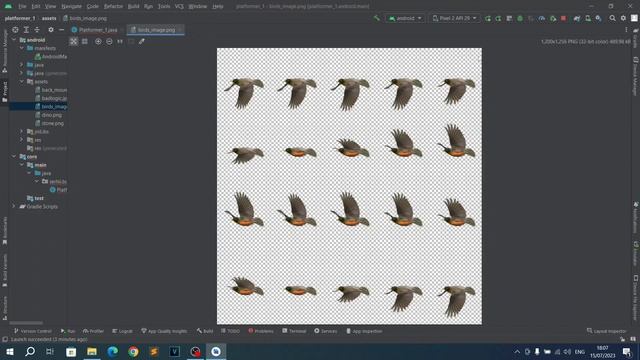Open the App Inspection tool window
Viewport: 640px width, 360px height.
point(364,331)
